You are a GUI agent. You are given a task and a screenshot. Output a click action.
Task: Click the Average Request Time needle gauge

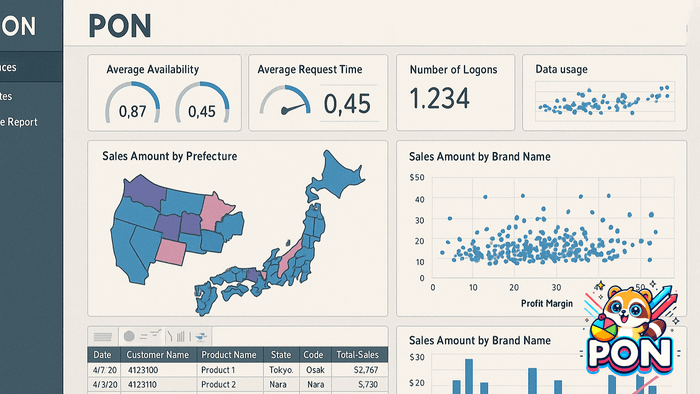click(285, 101)
